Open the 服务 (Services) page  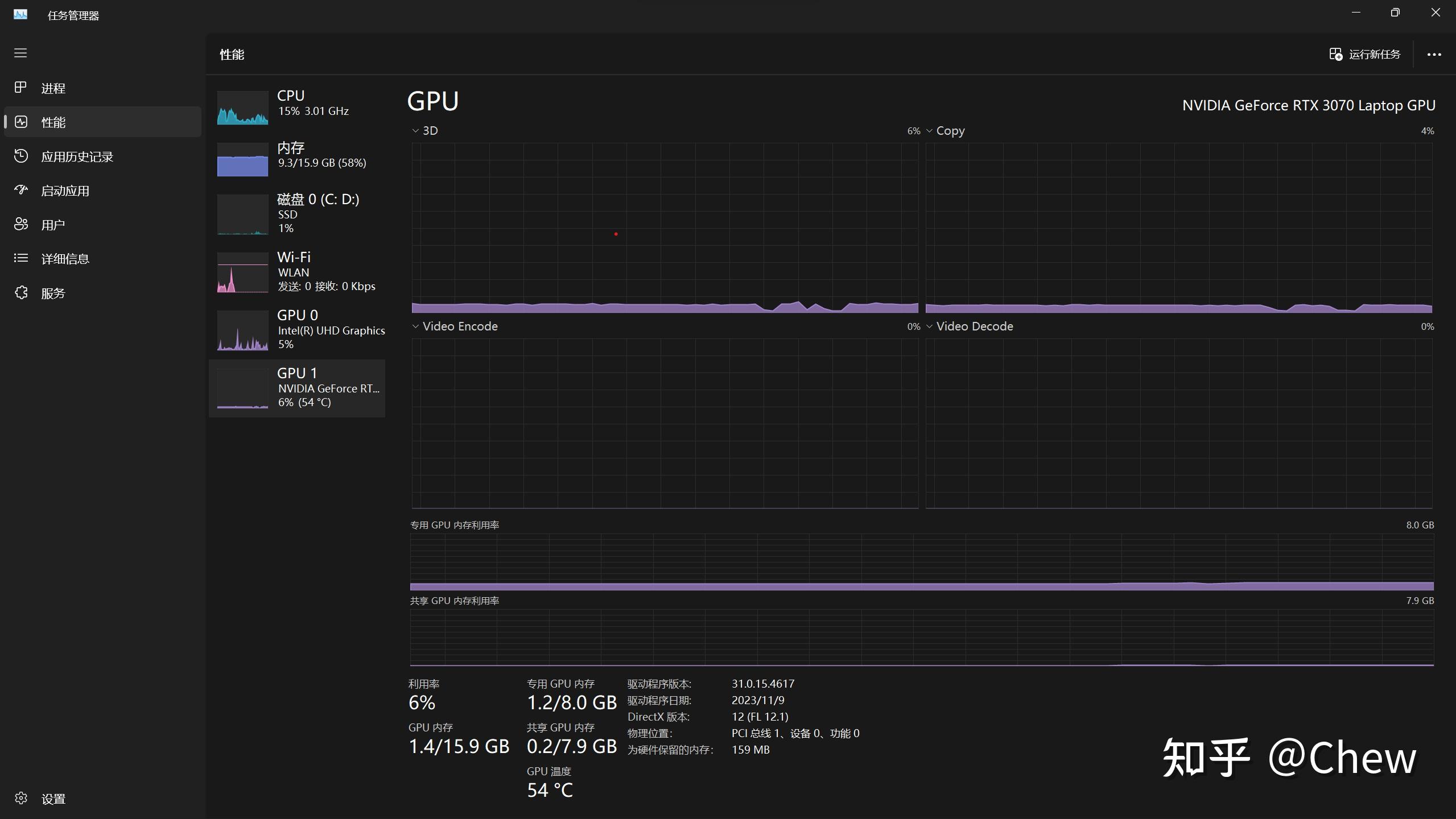click(x=54, y=292)
